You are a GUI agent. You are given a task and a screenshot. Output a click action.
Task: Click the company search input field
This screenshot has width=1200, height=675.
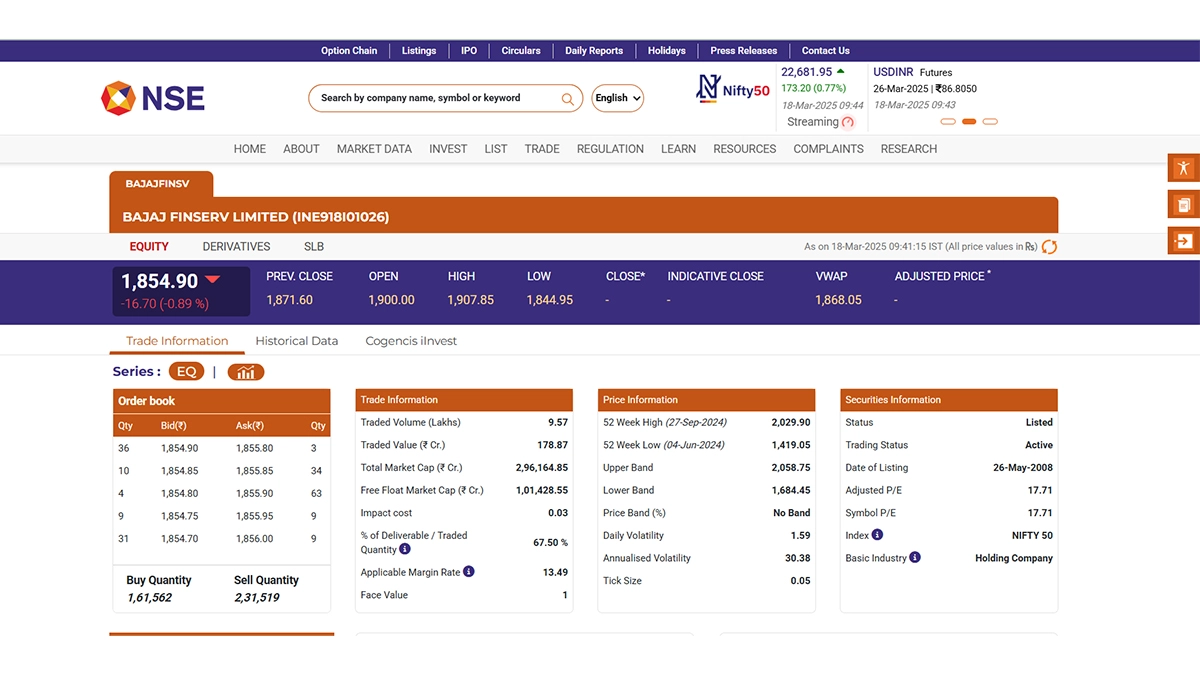[x=435, y=98]
